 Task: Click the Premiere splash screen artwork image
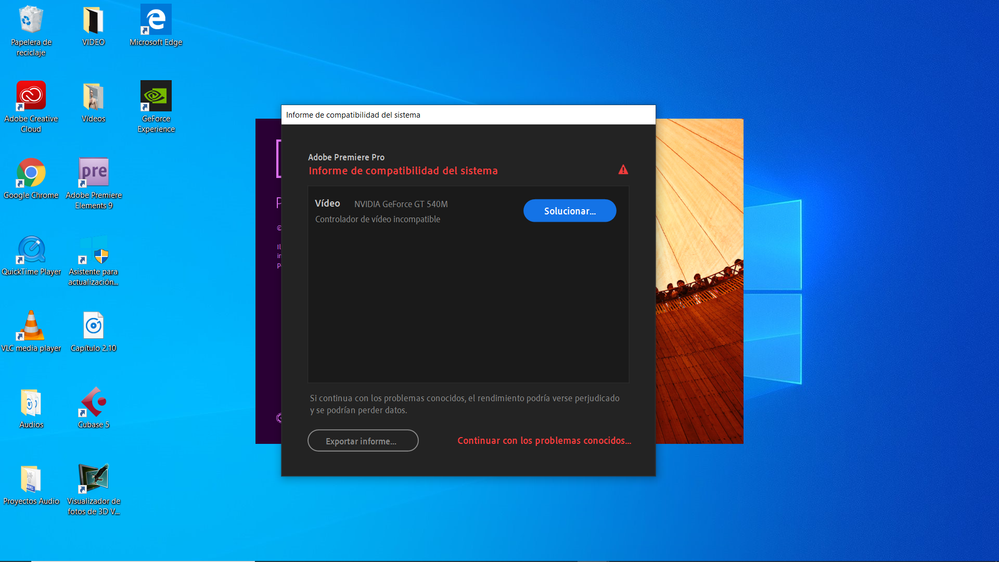[x=700, y=280]
